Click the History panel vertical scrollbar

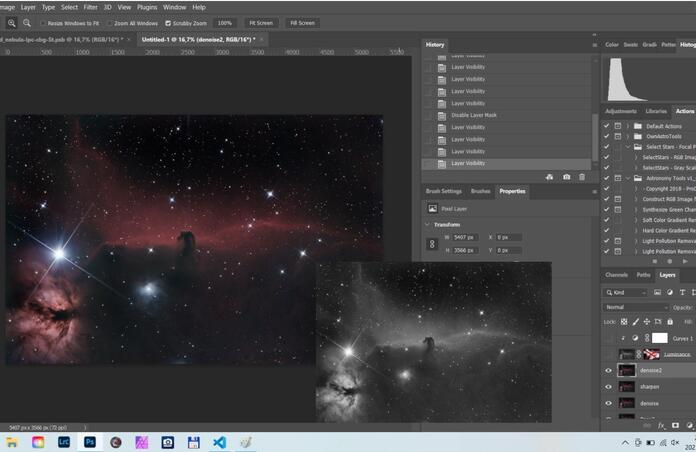click(595, 138)
